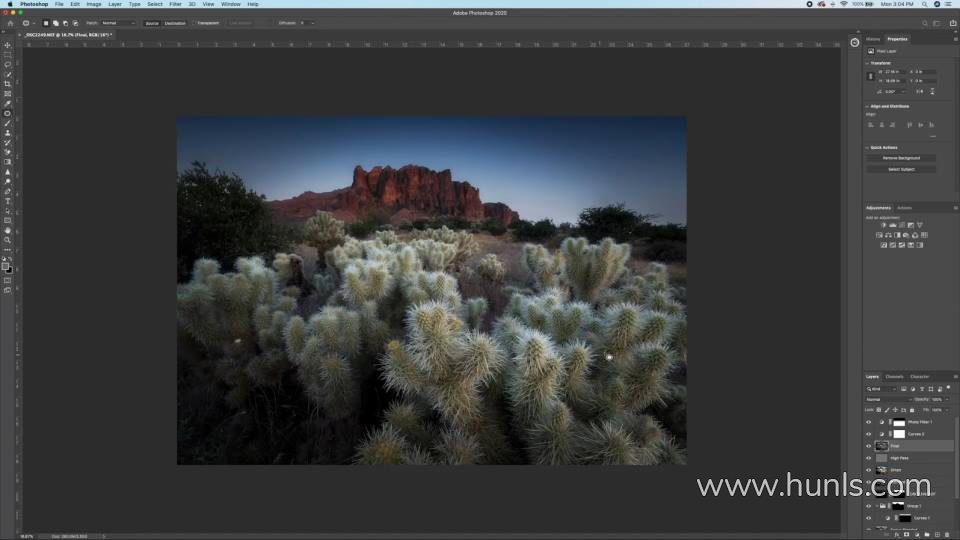The width and height of the screenshot is (960, 540).
Task: Click the Final layer thumbnail
Action: click(882, 446)
